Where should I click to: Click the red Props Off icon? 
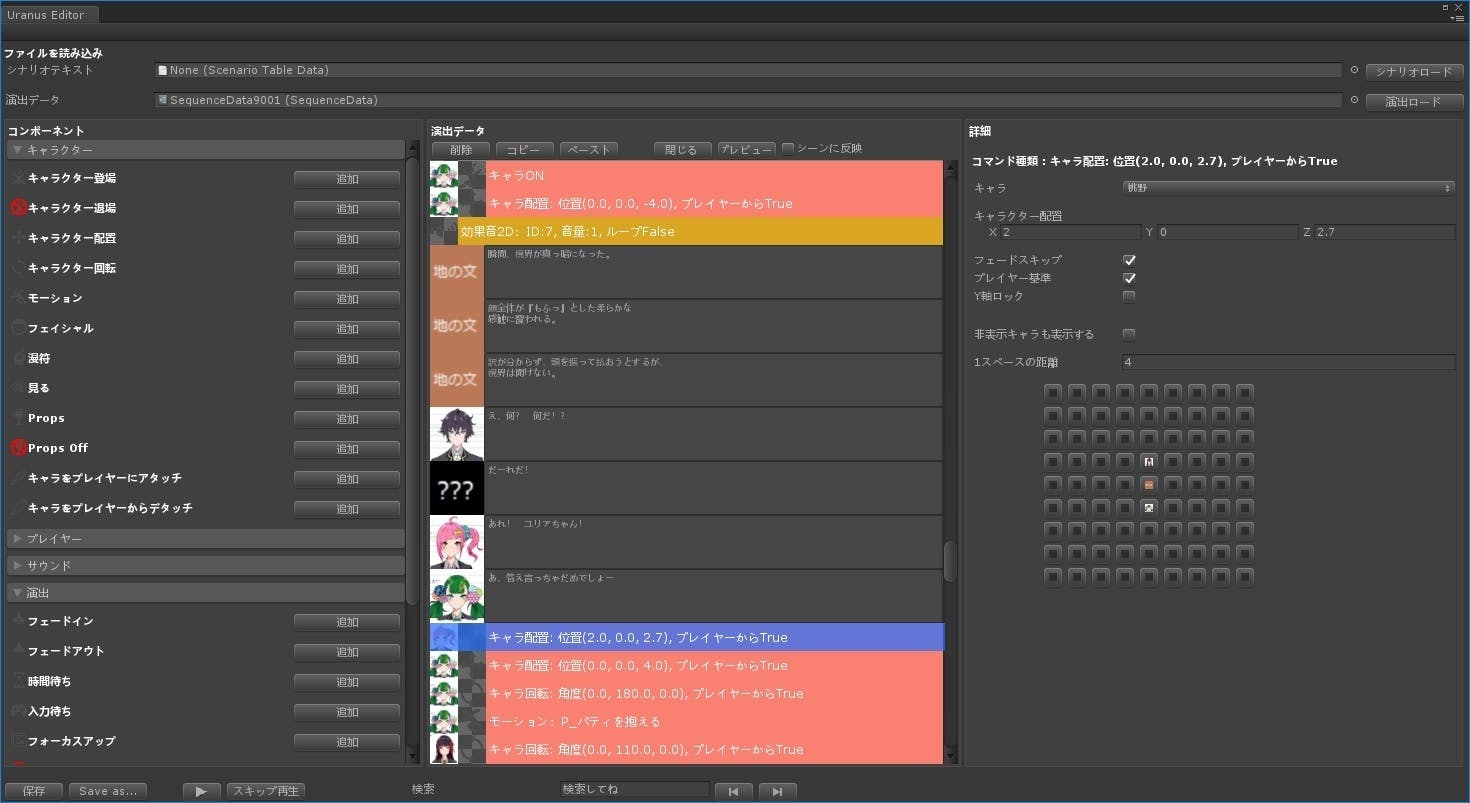(x=18, y=448)
